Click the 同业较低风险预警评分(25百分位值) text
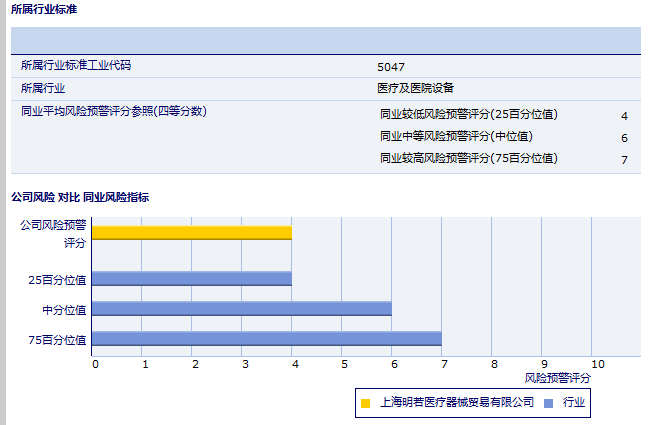 point(469,115)
